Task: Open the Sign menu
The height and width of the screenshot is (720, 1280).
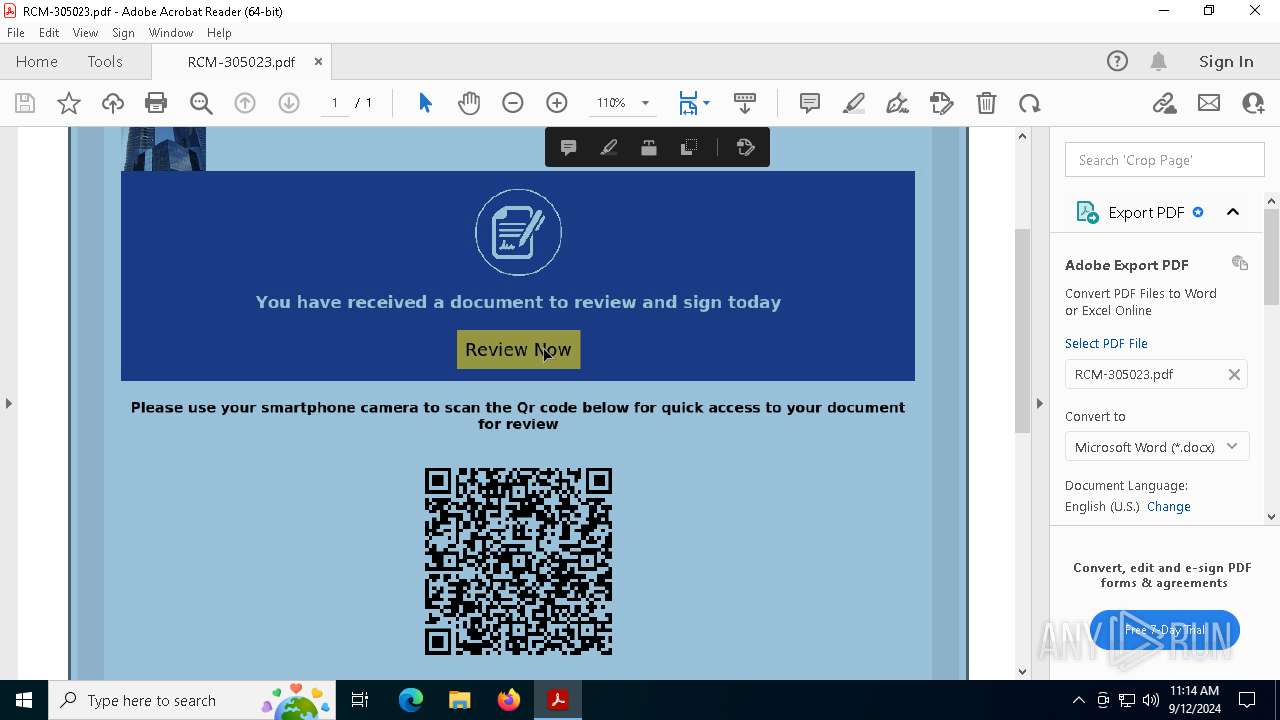Action: [123, 33]
